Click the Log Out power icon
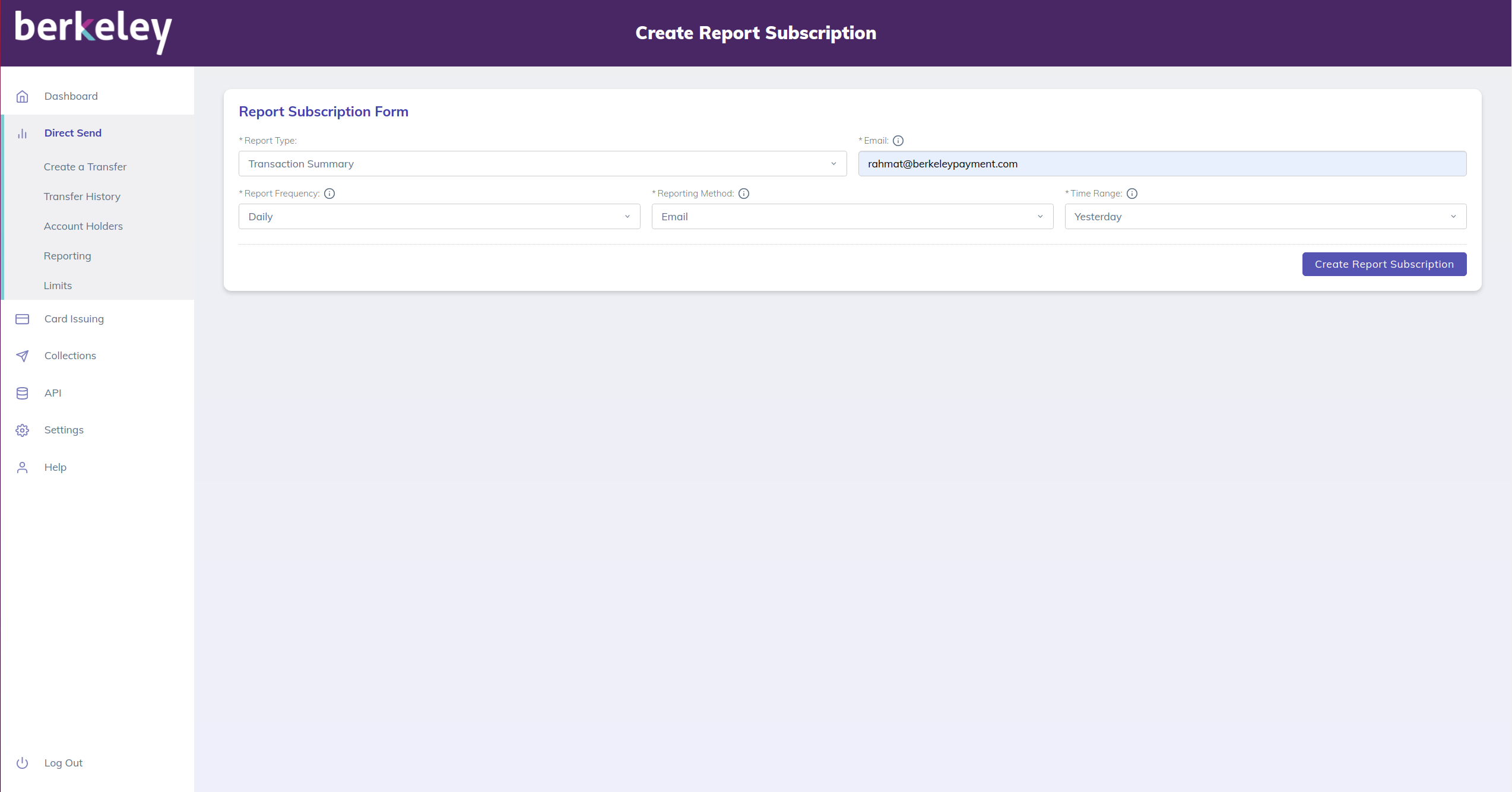 pyautogui.click(x=23, y=763)
